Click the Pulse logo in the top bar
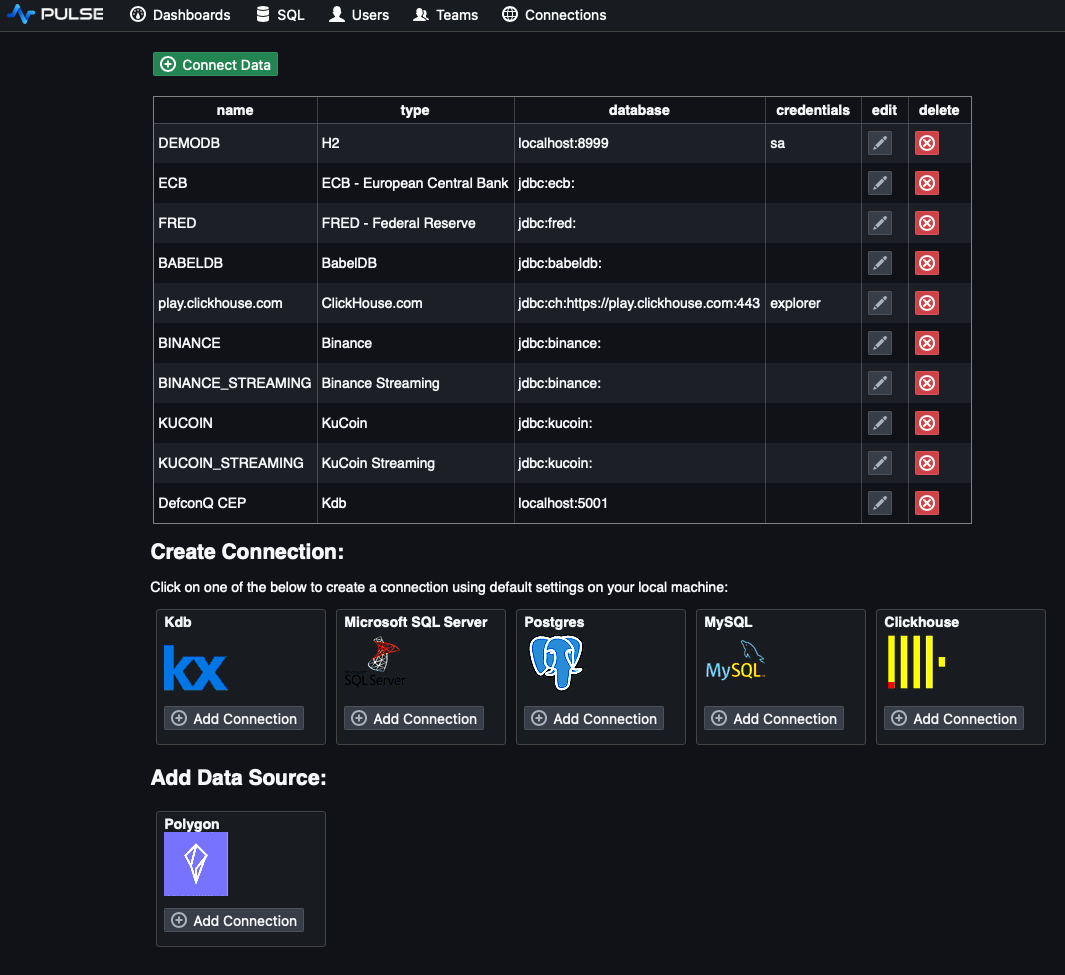The width and height of the screenshot is (1065, 975). [x=55, y=14]
